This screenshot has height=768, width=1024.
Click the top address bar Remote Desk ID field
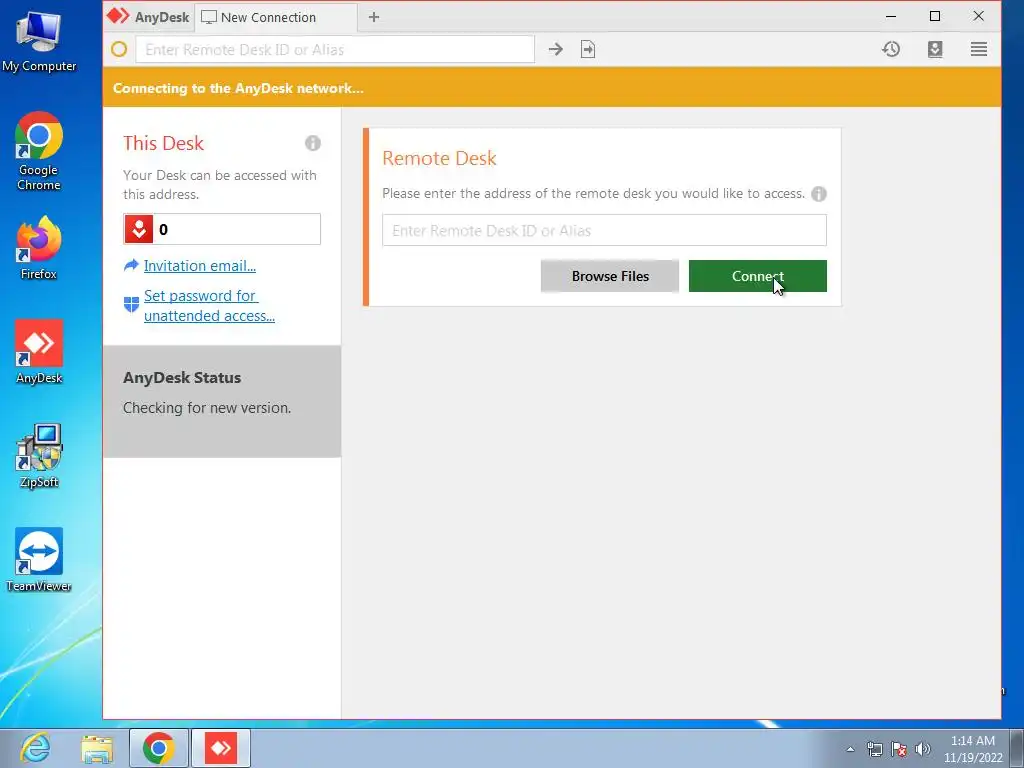coord(335,50)
